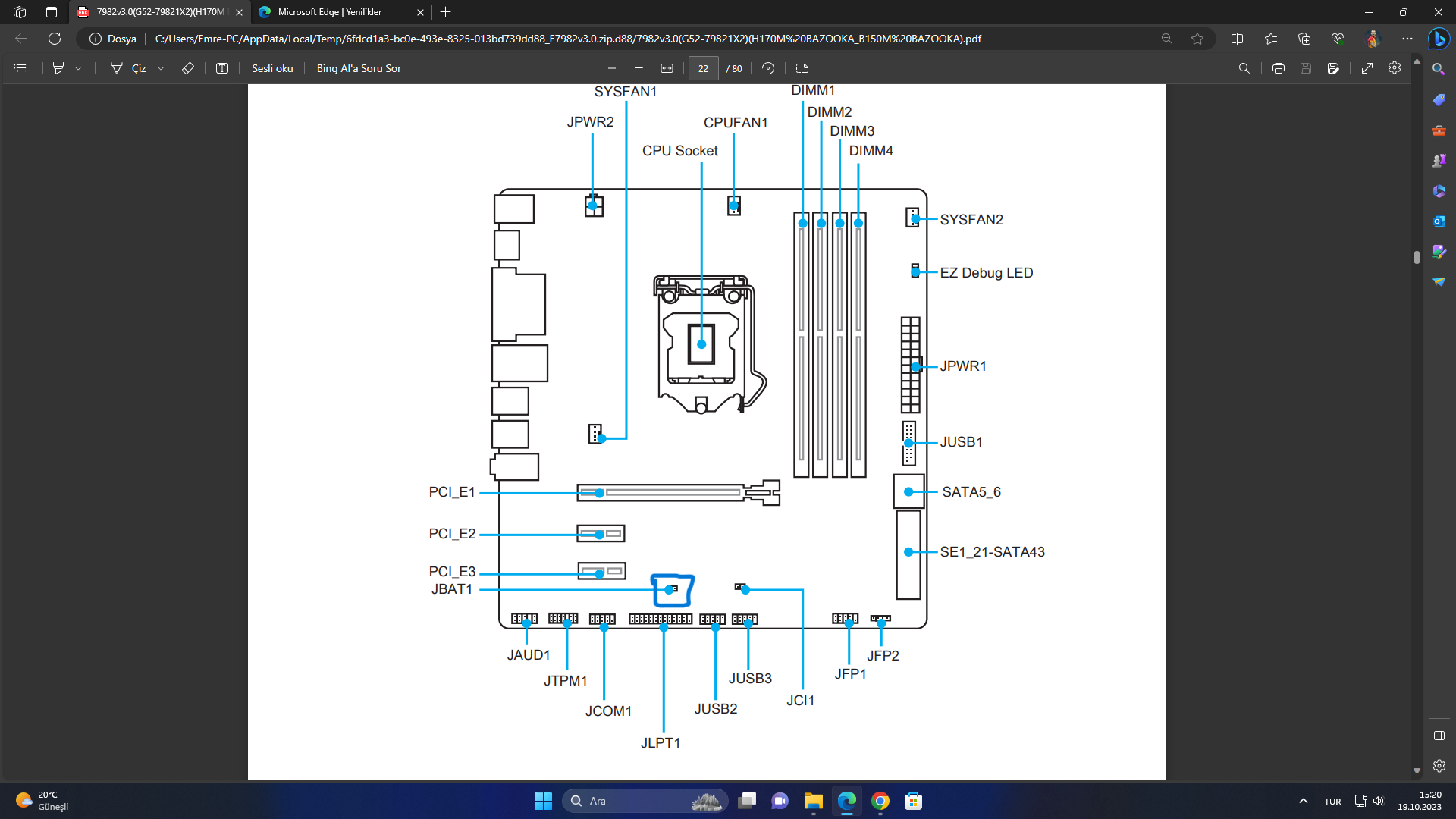Click the save icon
Screen dimensions: 1456x819
click(x=1306, y=68)
